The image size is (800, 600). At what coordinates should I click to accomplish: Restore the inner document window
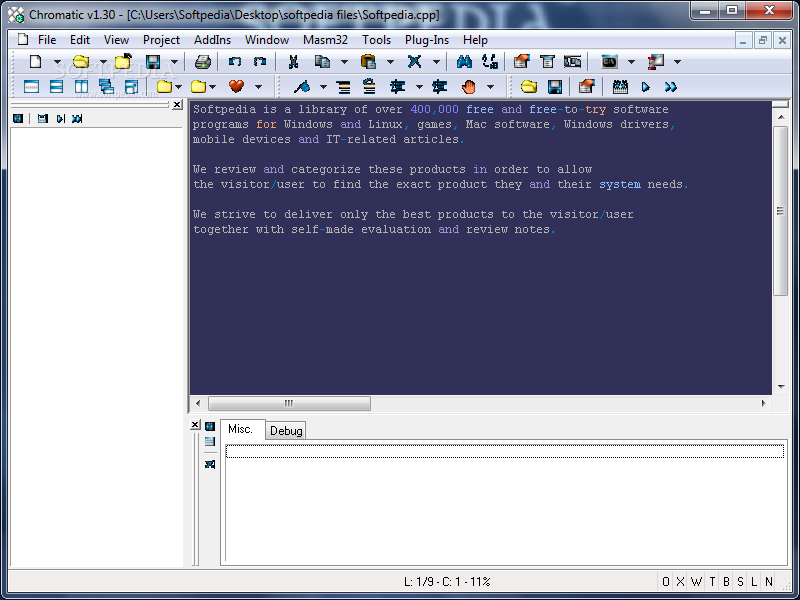[x=762, y=40]
